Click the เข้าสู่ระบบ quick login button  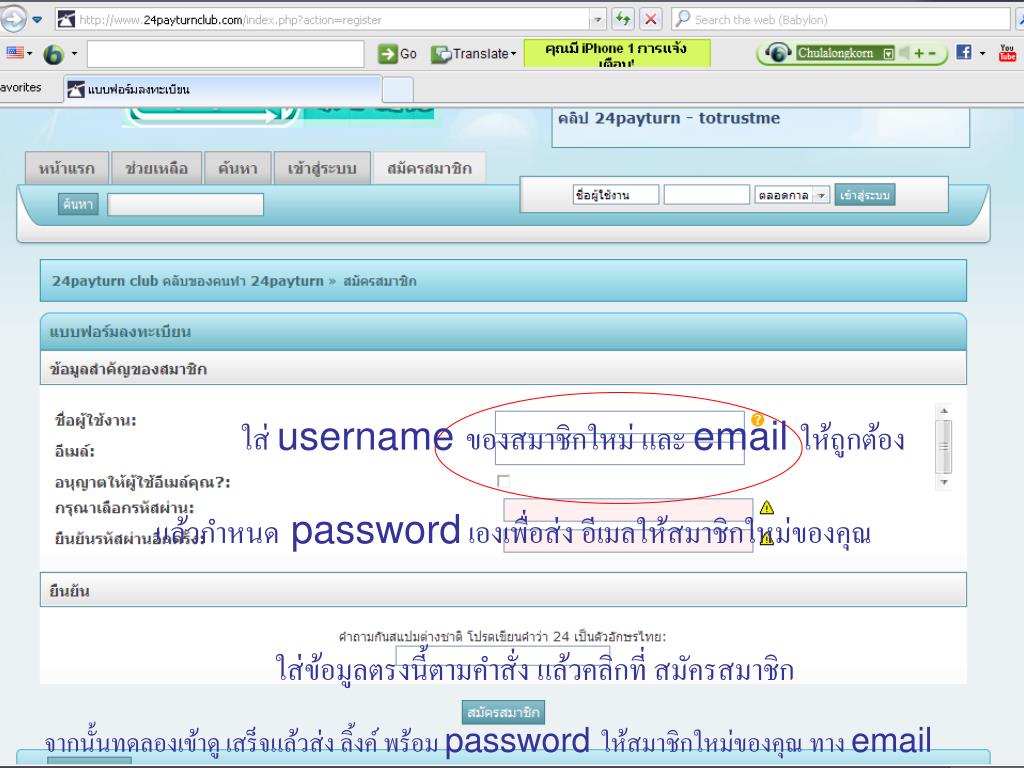[x=865, y=195]
